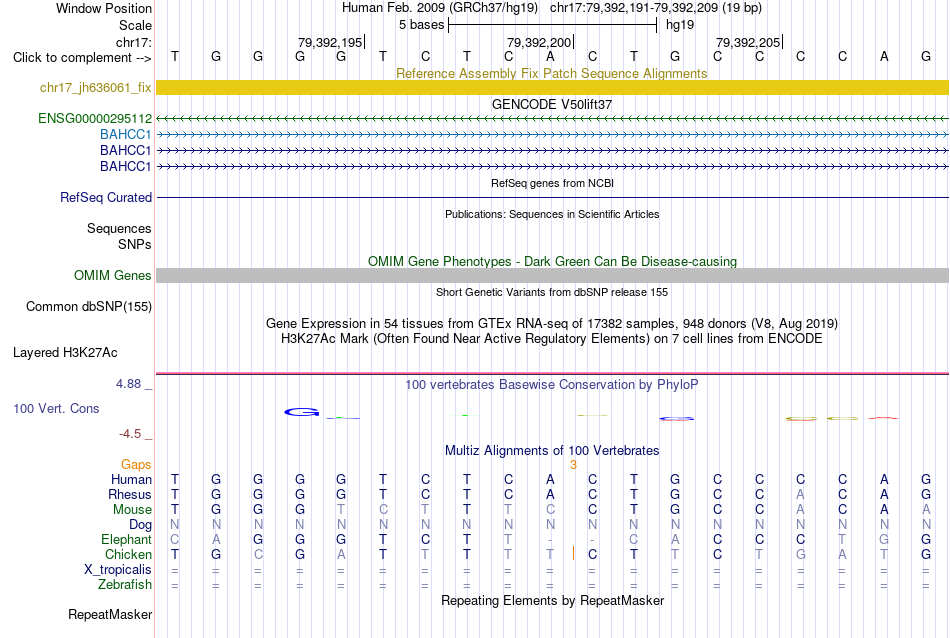The image size is (950, 638).
Task: Click the 'H3K27Ac Mark' ENCODE track title
Action: [552, 339]
